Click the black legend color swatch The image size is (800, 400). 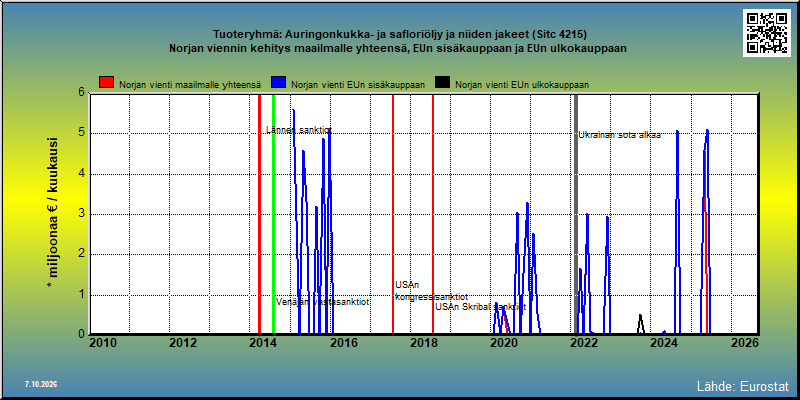tap(442, 83)
